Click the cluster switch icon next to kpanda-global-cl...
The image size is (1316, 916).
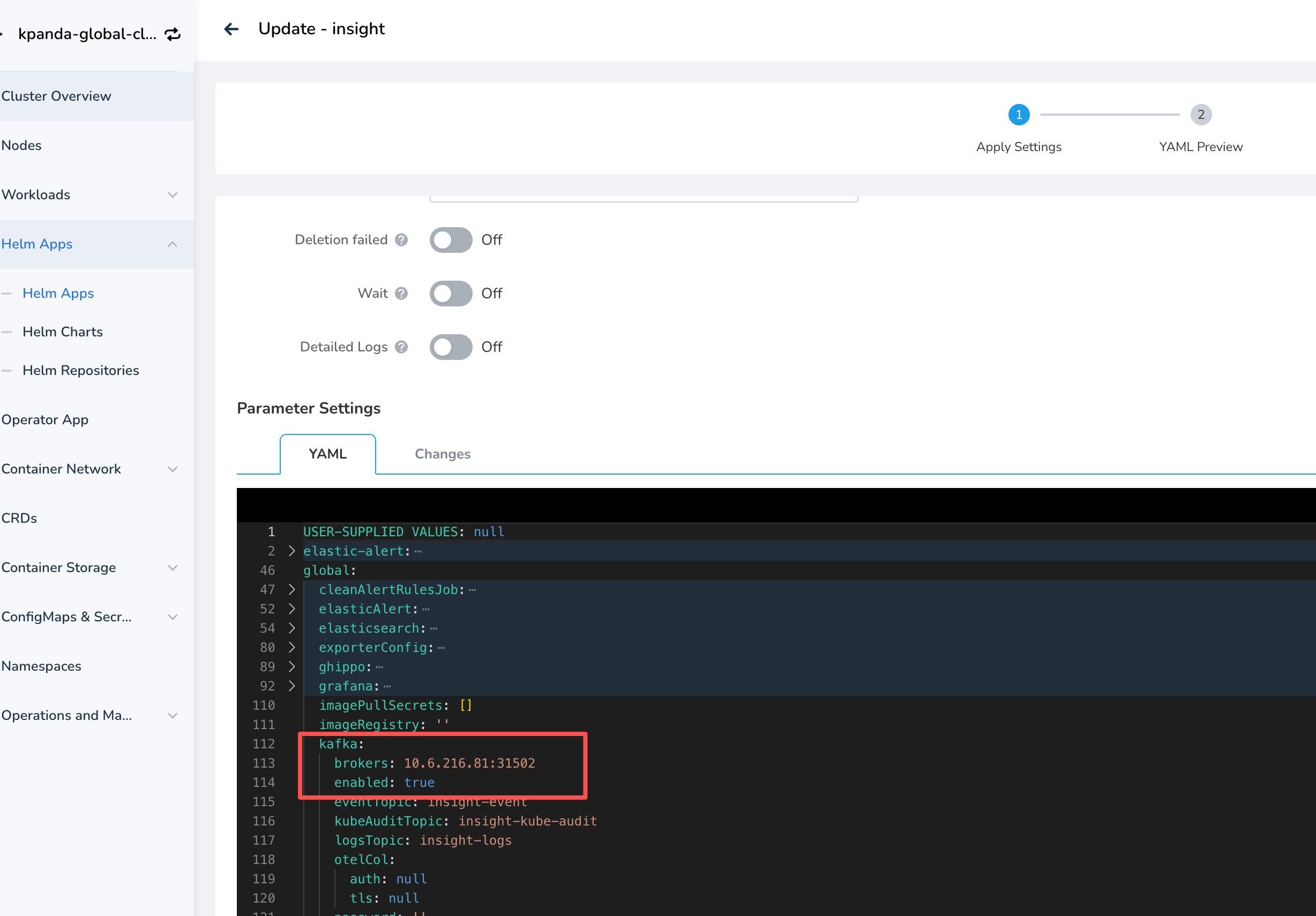(173, 34)
